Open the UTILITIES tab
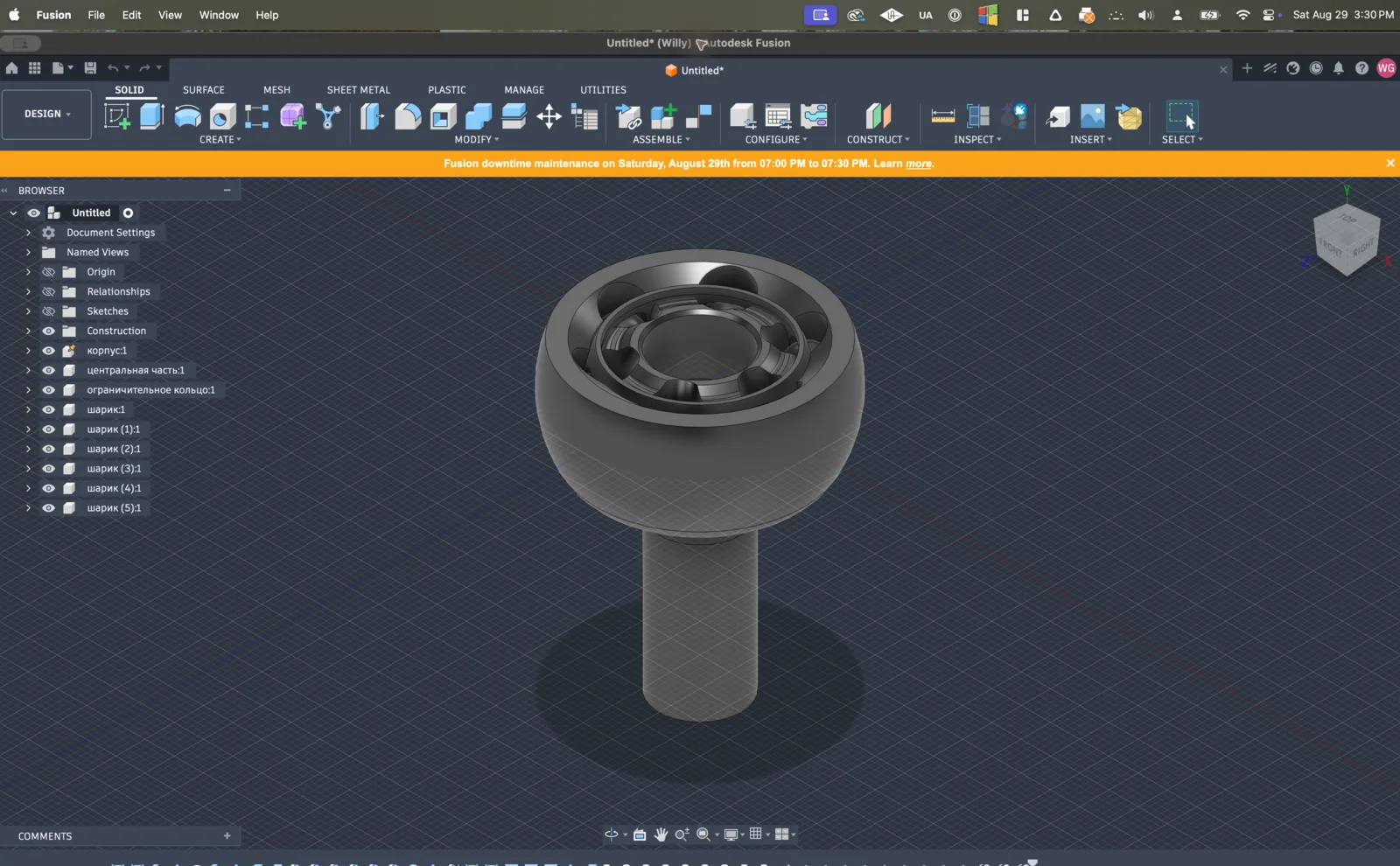The height and width of the screenshot is (866, 1400). (603, 90)
